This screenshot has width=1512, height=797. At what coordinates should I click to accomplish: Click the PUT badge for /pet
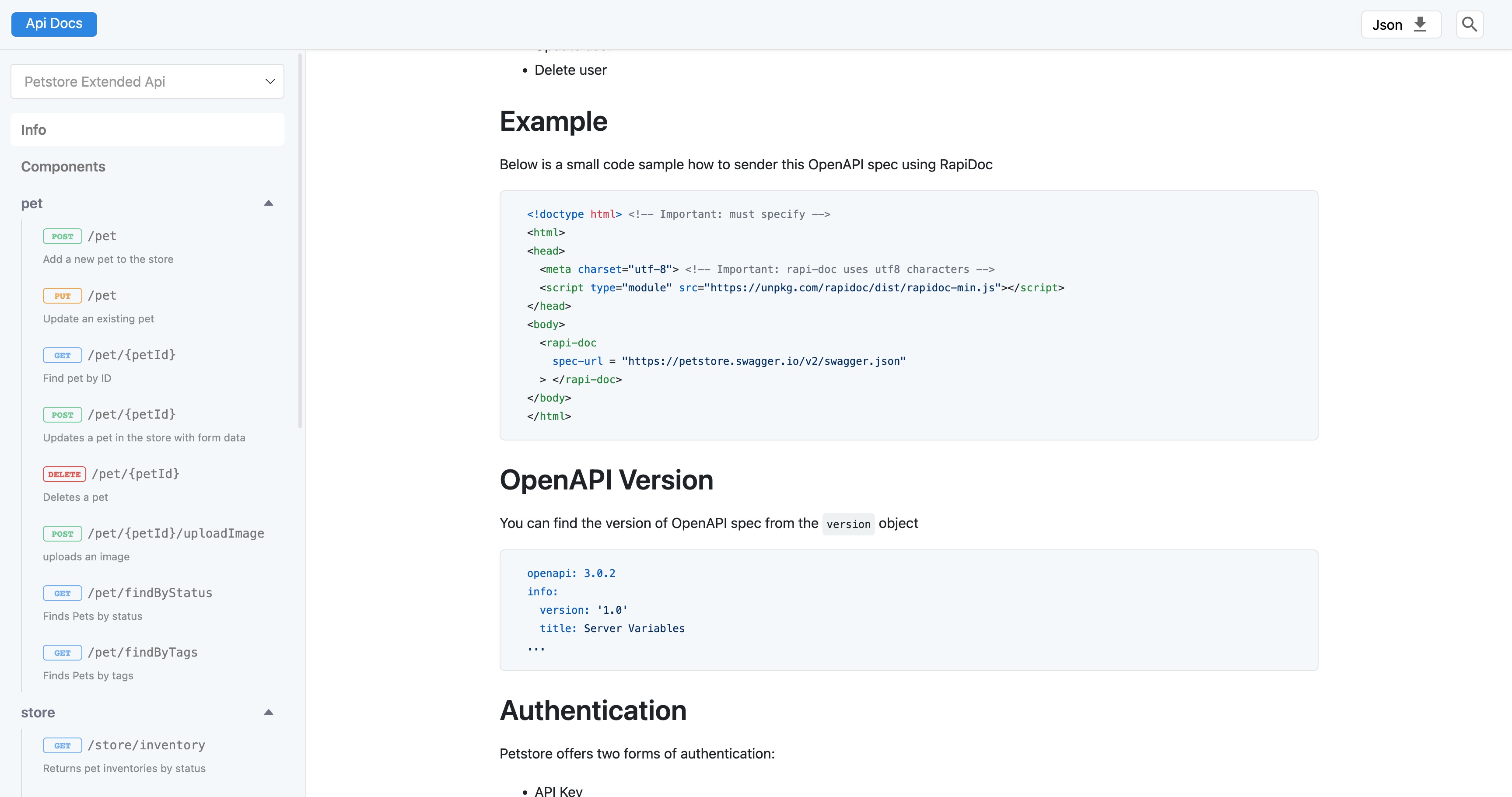(x=62, y=296)
